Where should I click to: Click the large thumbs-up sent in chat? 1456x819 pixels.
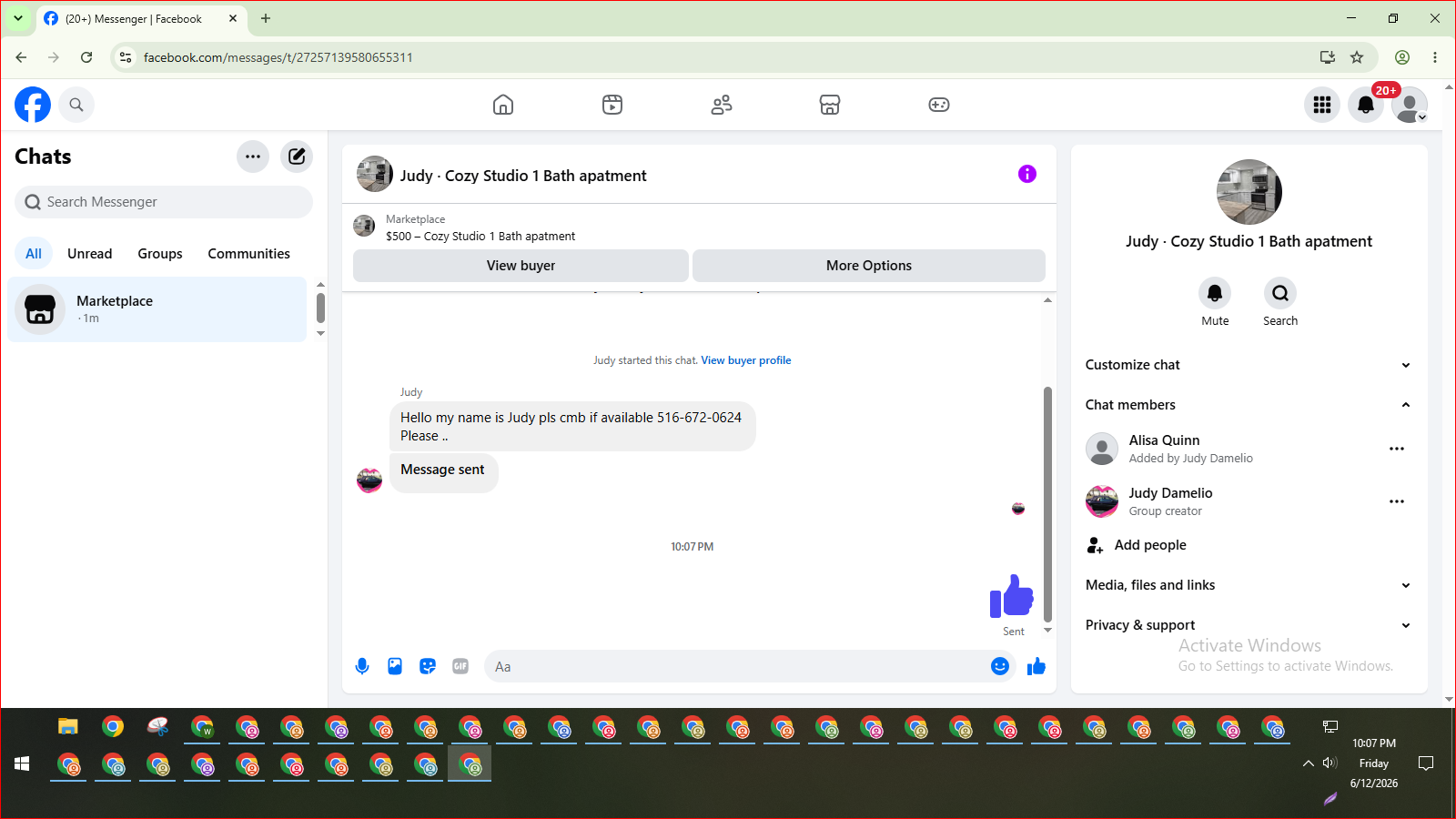click(1012, 596)
